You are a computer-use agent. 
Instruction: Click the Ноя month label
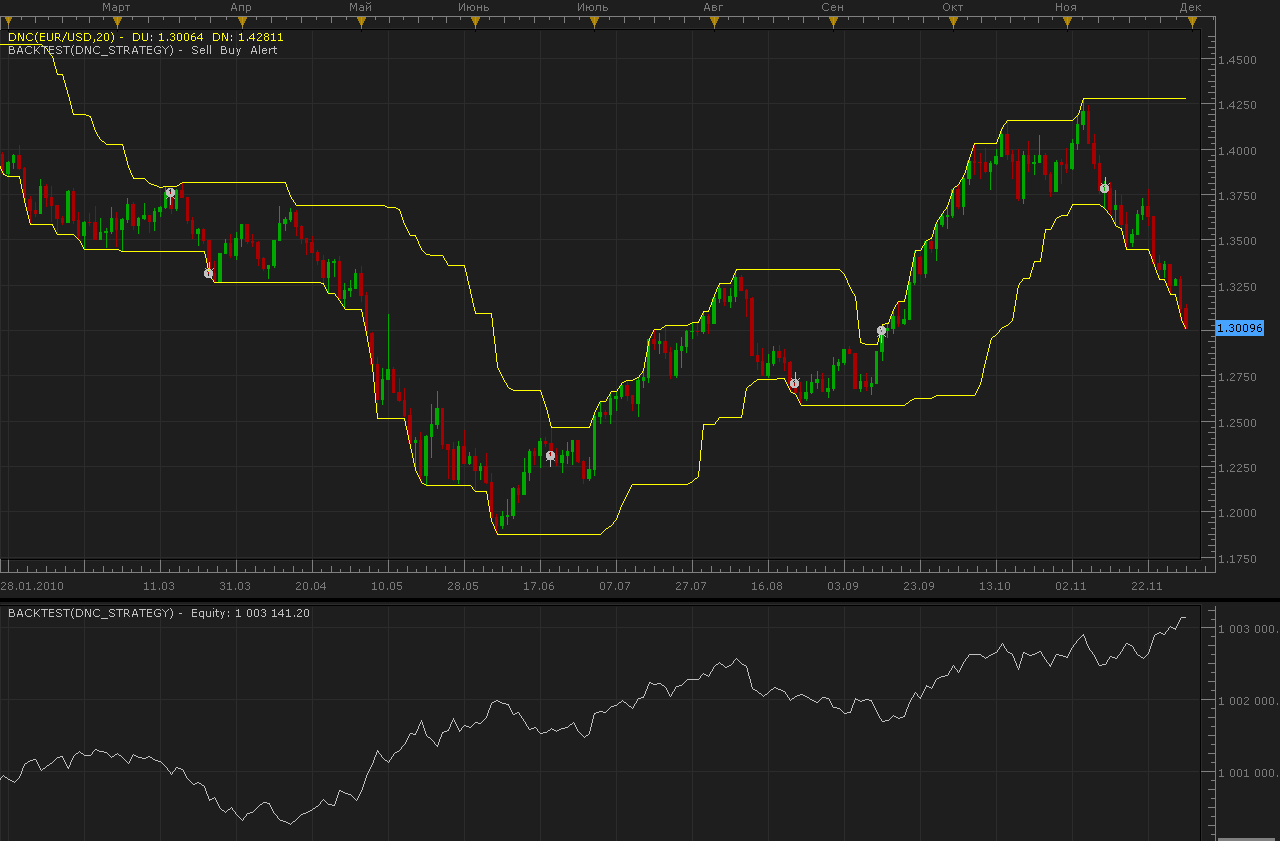pos(1065,7)
